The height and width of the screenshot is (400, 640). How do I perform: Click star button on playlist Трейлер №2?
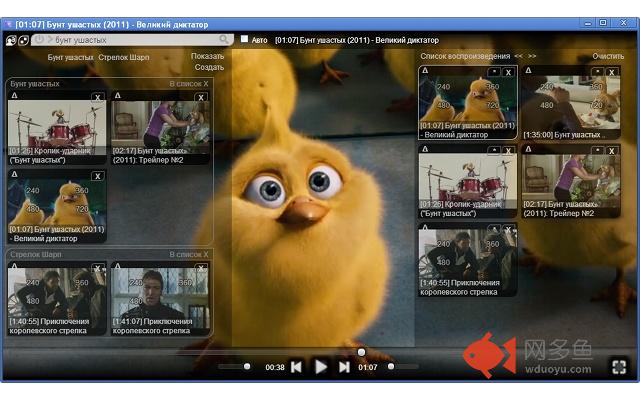pos(598,150)
